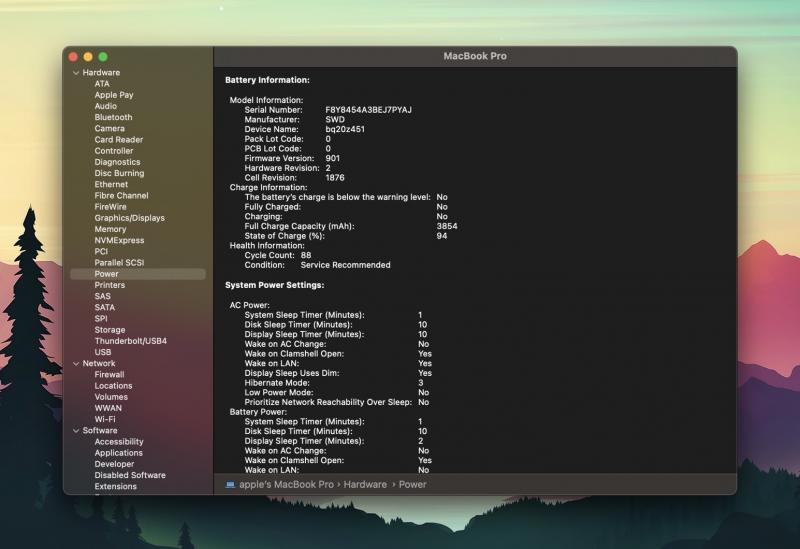This screenshot has width=800, height=549.
Task: Click the Firmware Version value 901
Action: [333, 159]
